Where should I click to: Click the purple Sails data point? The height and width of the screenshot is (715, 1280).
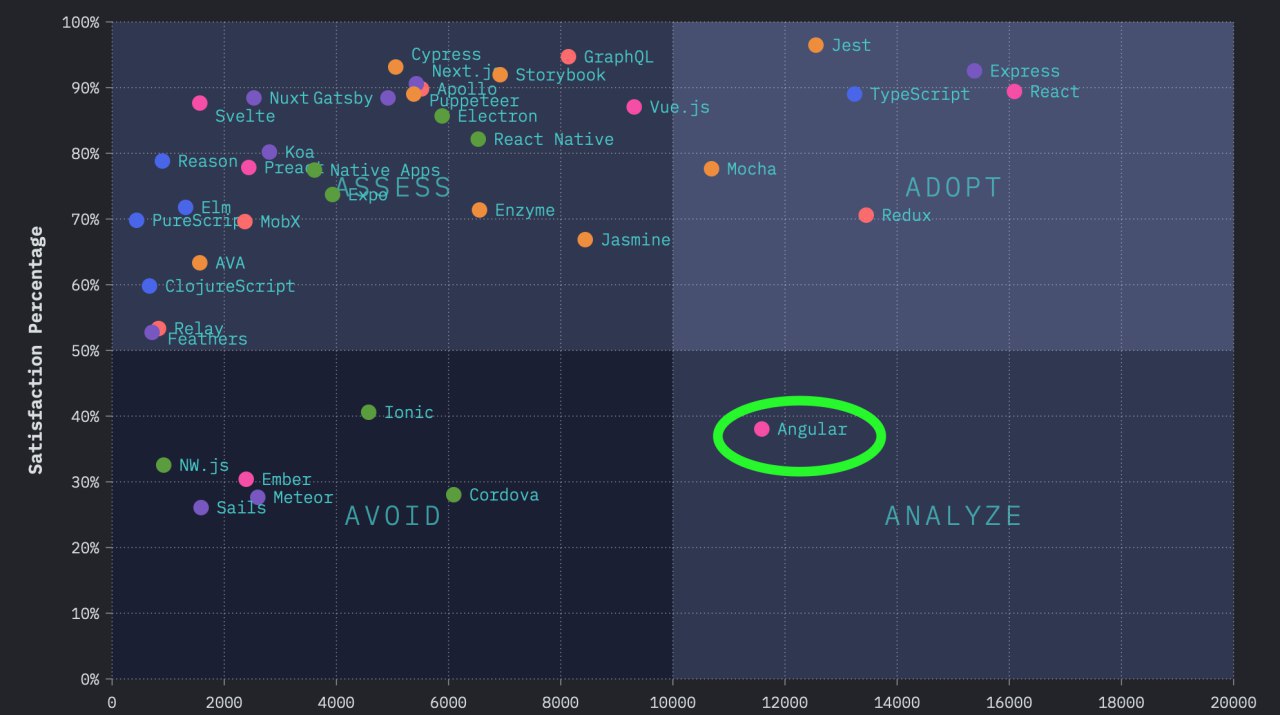tap(201, 508)
